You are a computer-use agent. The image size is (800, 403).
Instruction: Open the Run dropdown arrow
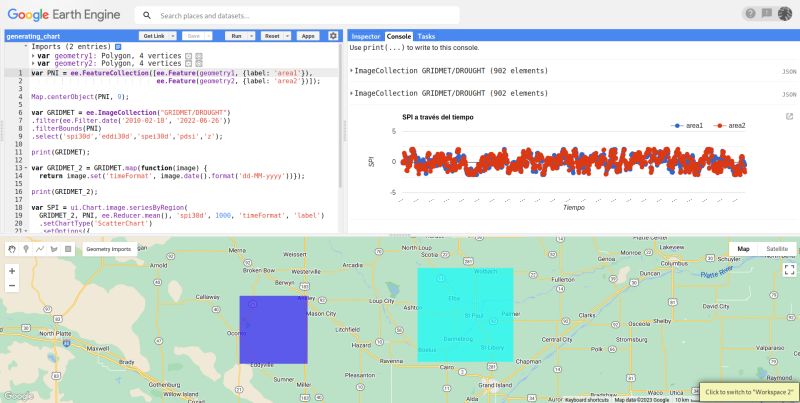coord(251,36)
